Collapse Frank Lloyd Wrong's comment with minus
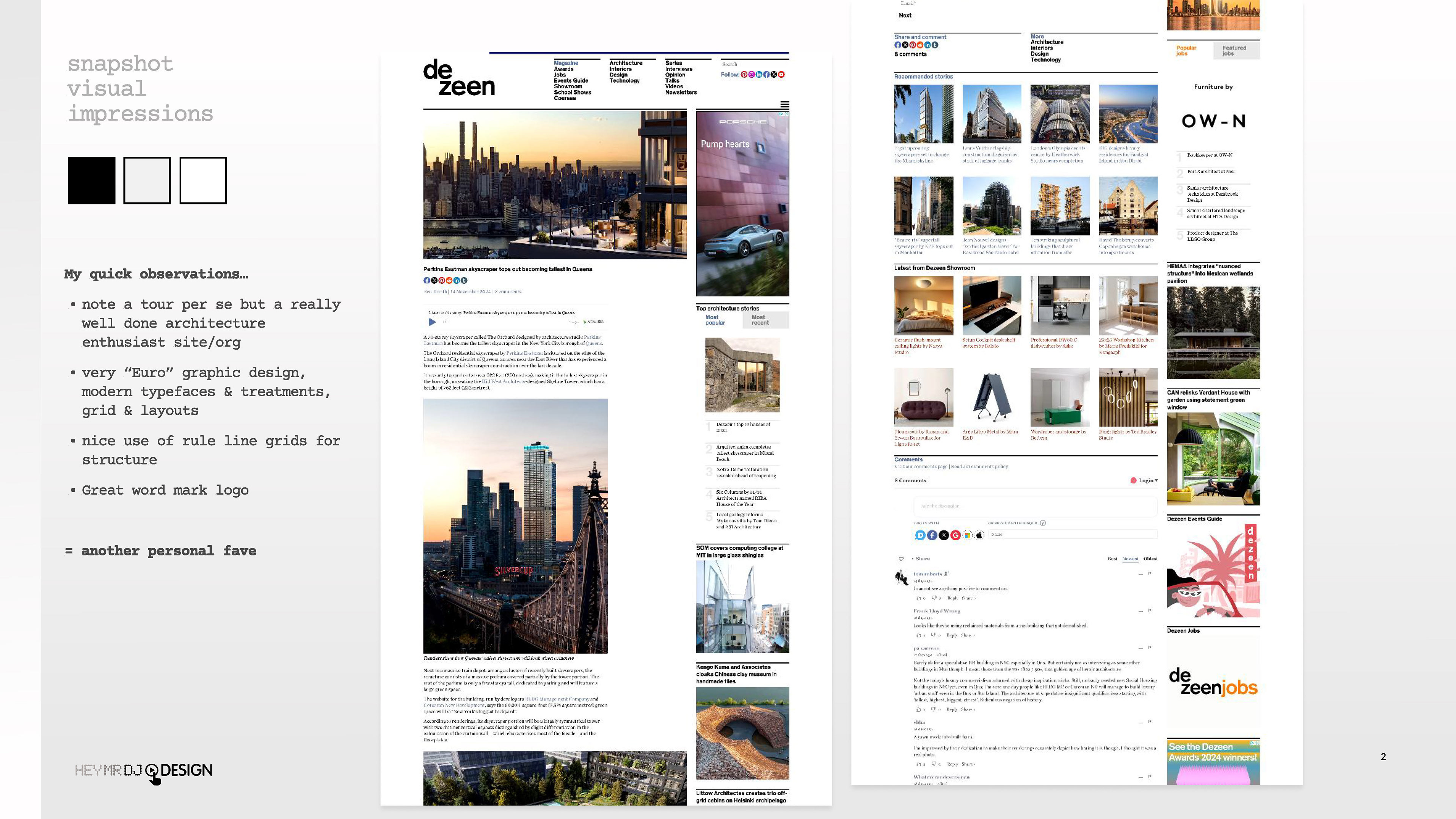Image resolution: width=1456 pixels, height=819 pixels. [x=1141, y=611]
